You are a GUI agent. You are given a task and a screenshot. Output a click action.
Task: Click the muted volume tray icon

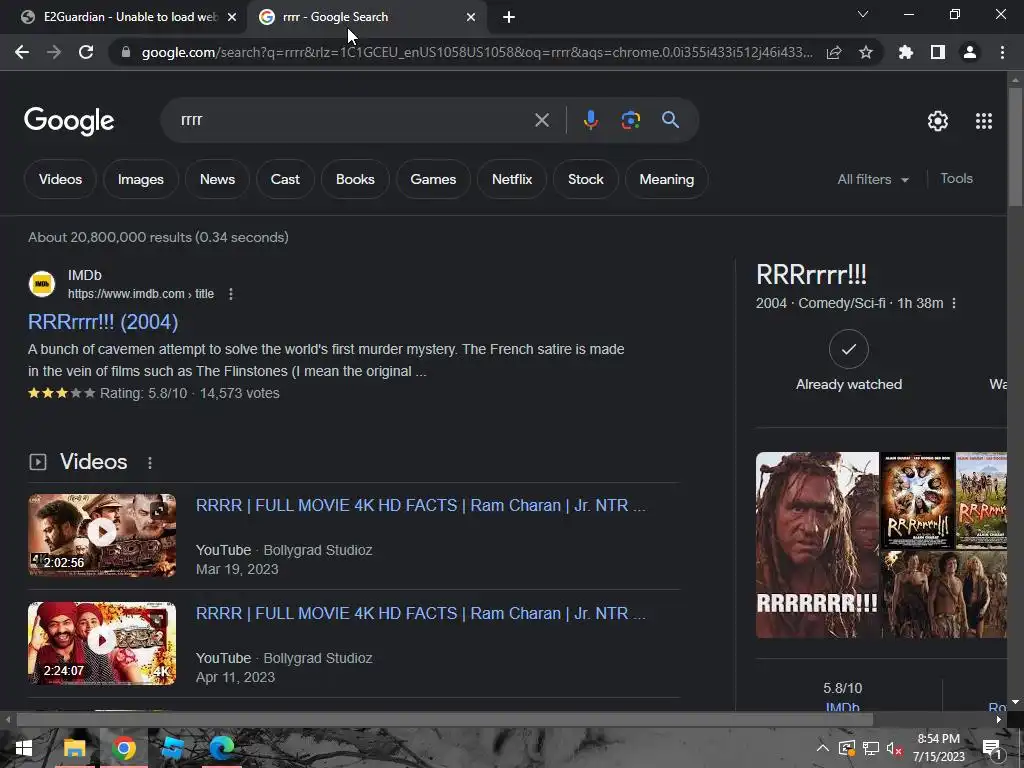click(x=894, y=748)
